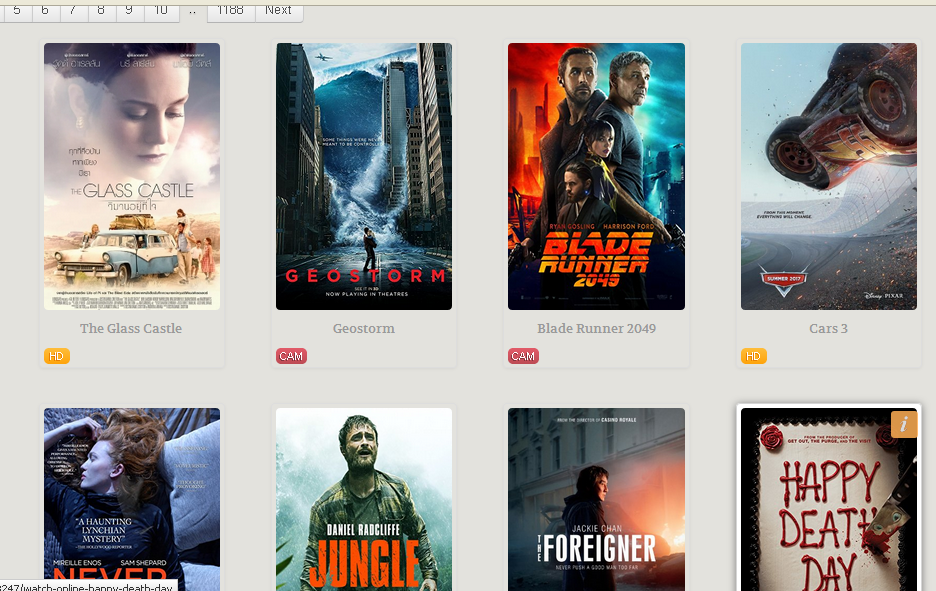Jump to last page 1188
936x591 pixels.
point(231,12)
